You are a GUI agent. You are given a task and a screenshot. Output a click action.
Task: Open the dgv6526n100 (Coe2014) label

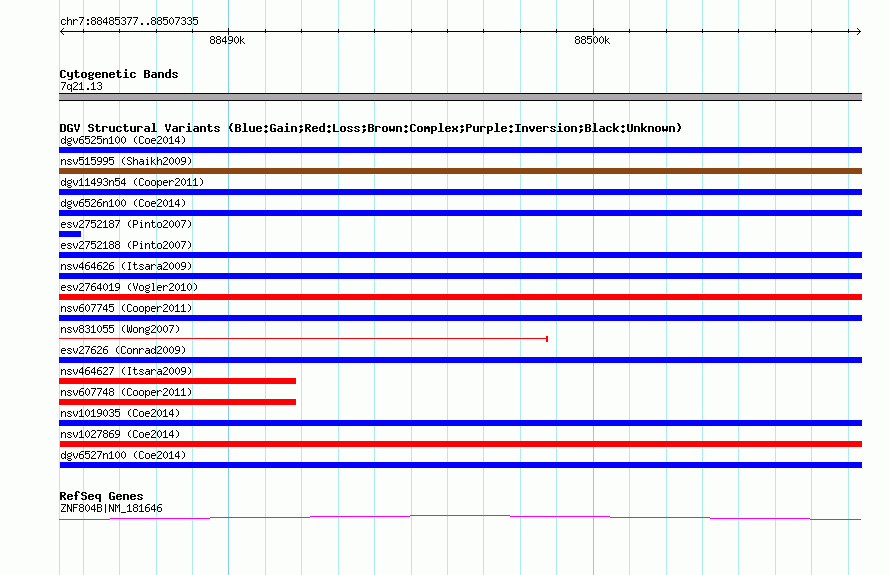pyautogui.click(x=123, y=203)
